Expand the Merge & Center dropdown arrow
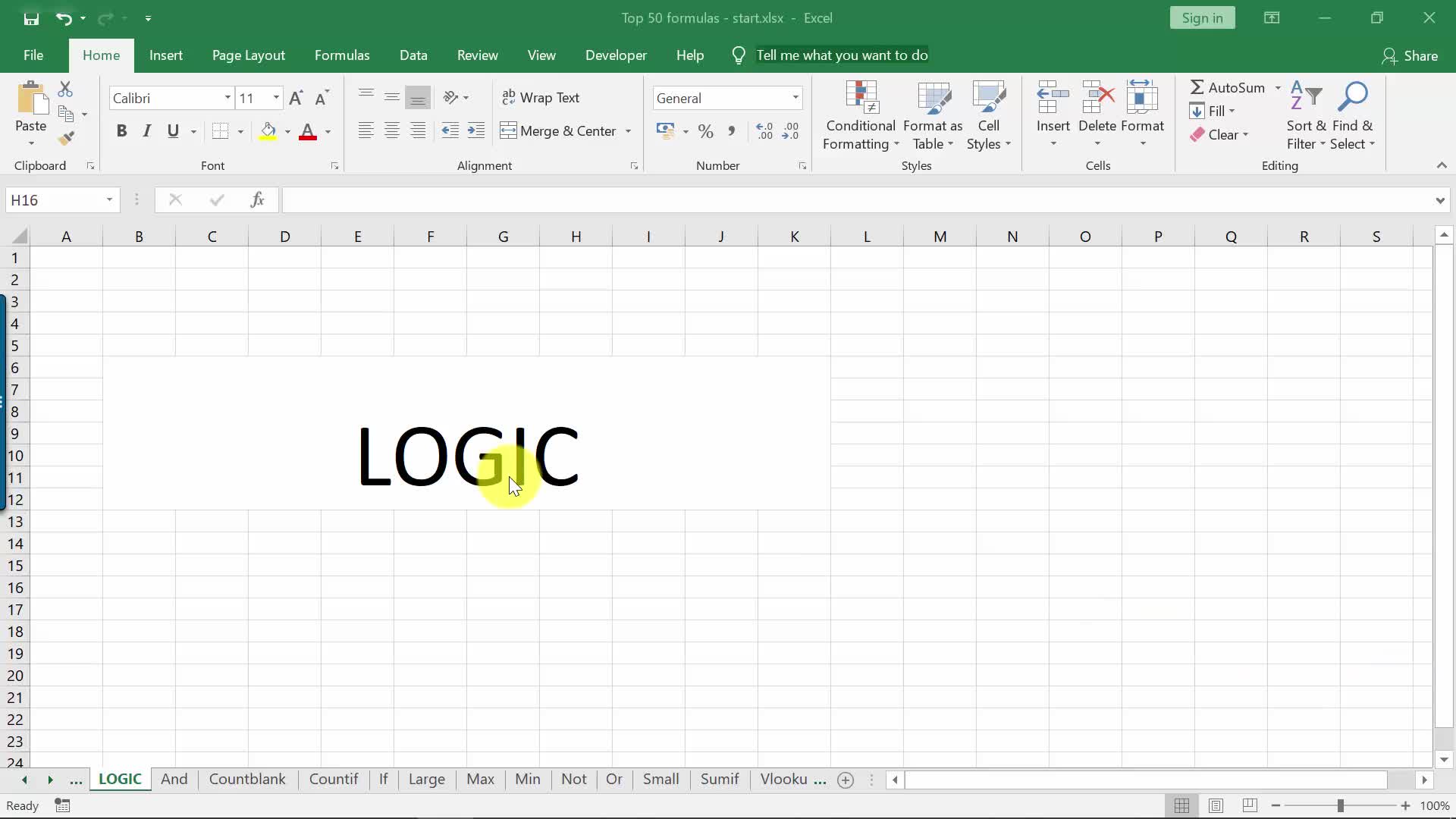The image size is (1456, 819). 628,131
